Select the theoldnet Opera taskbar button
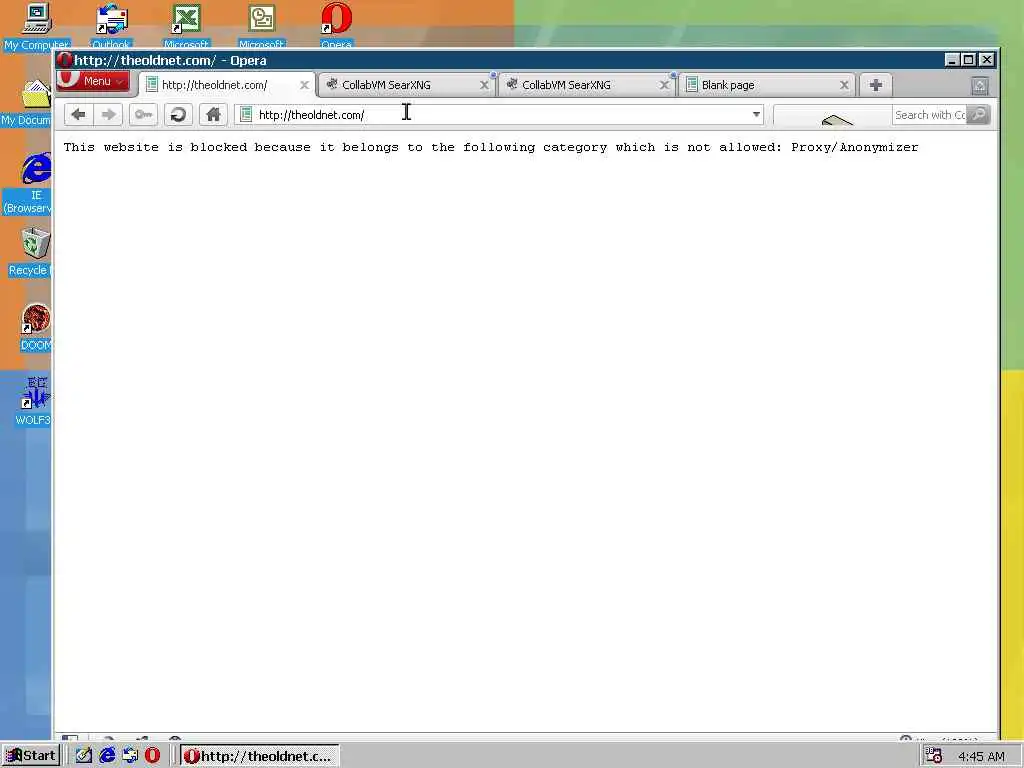The width and height of the screenshot is (1024, 768). tap(260, 756)
